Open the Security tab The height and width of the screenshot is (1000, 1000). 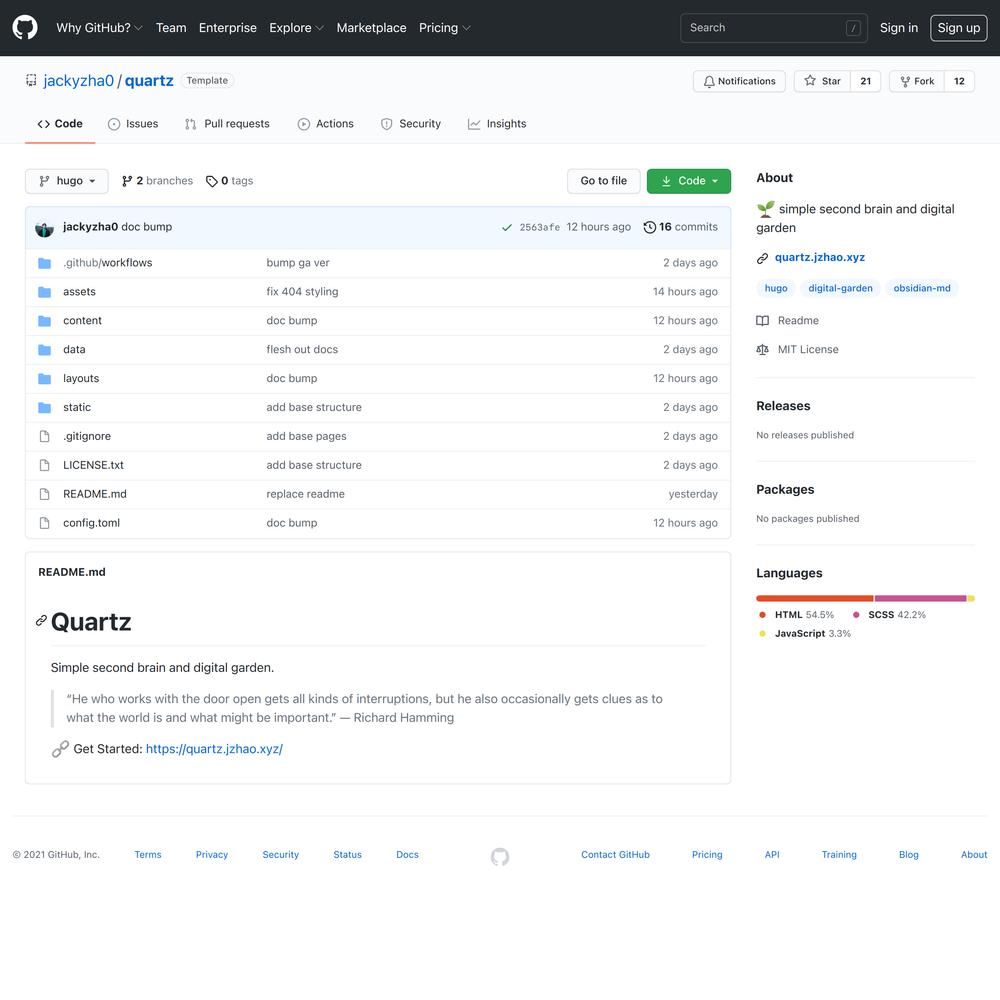[x=411, y=124]
